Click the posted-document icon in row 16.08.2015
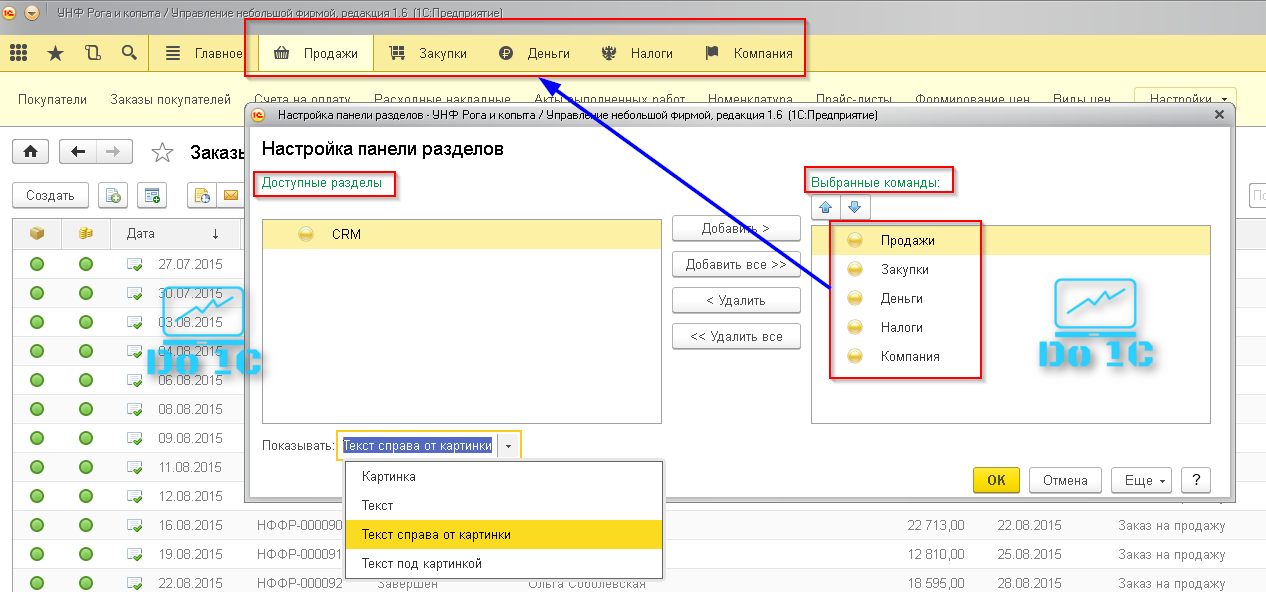The width and height of the screenshot is (1266, 592). click(135, 525)
